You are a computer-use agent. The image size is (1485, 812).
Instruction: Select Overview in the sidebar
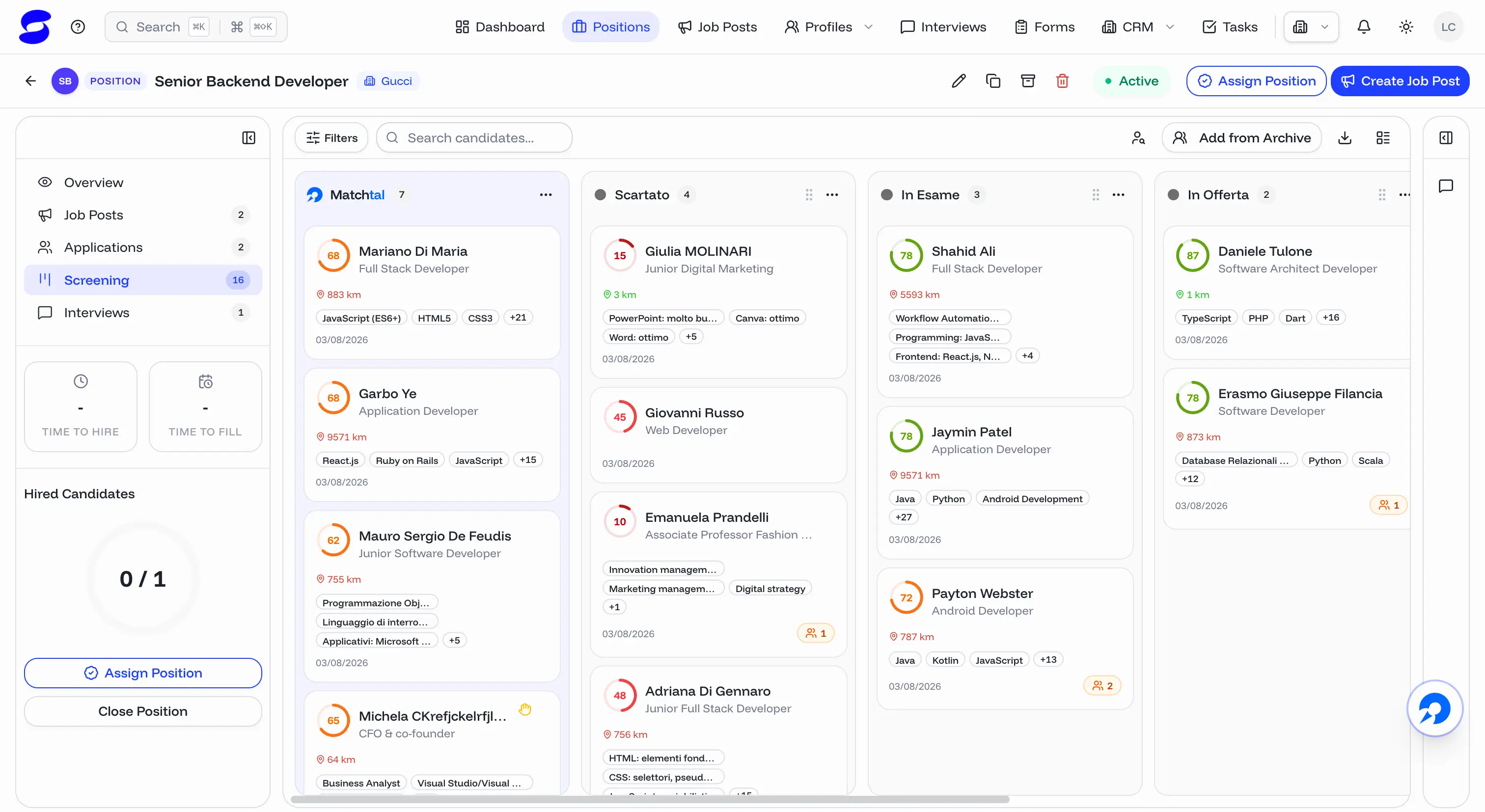point(143,183)
